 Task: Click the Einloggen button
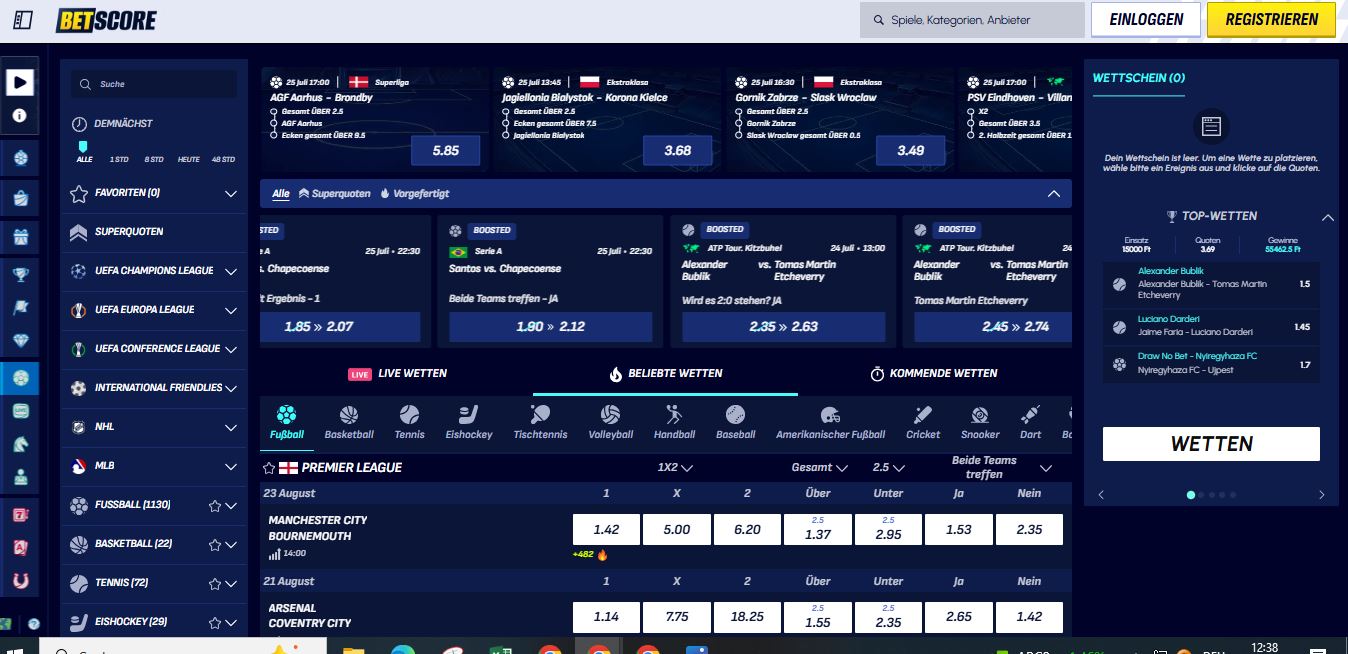(1146, 19)
